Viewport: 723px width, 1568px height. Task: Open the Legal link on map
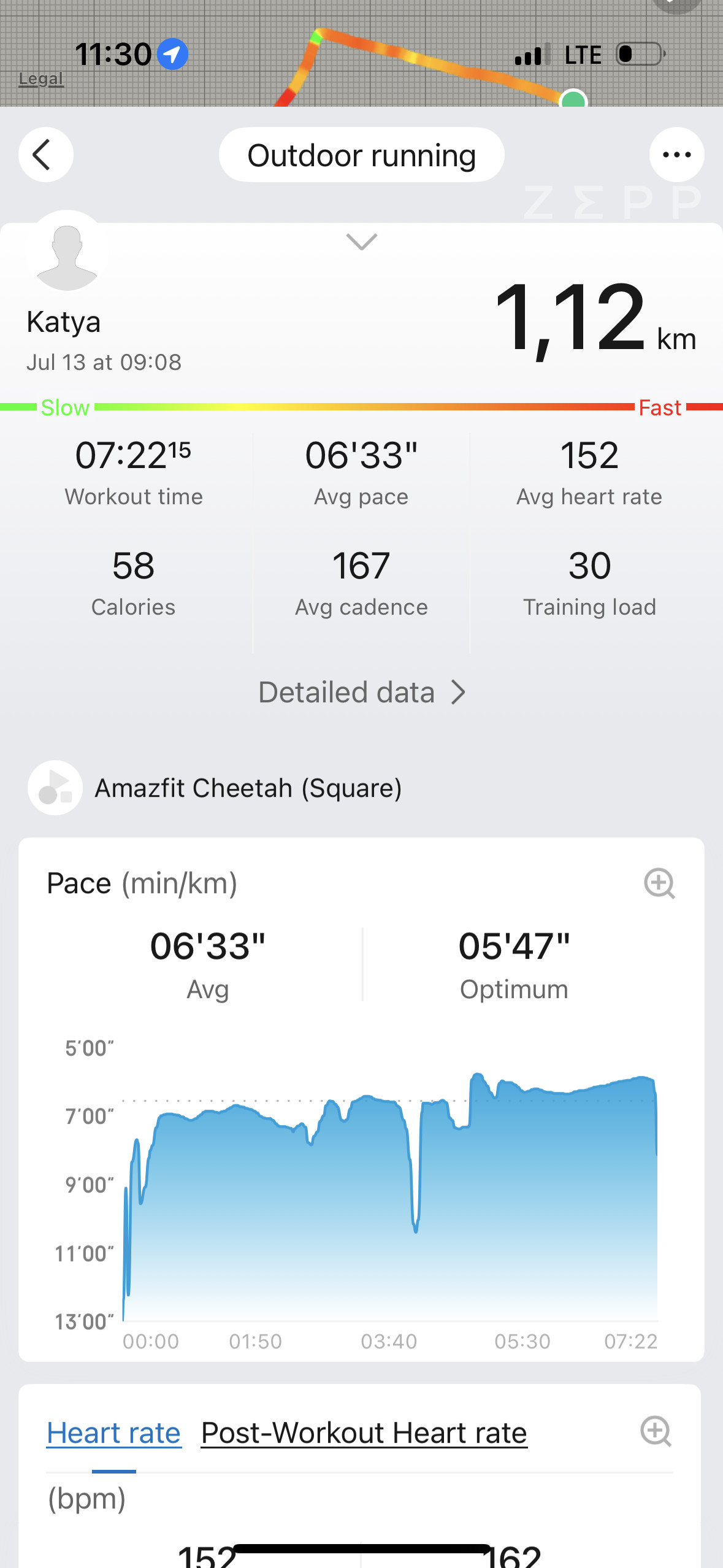[40, 79]
